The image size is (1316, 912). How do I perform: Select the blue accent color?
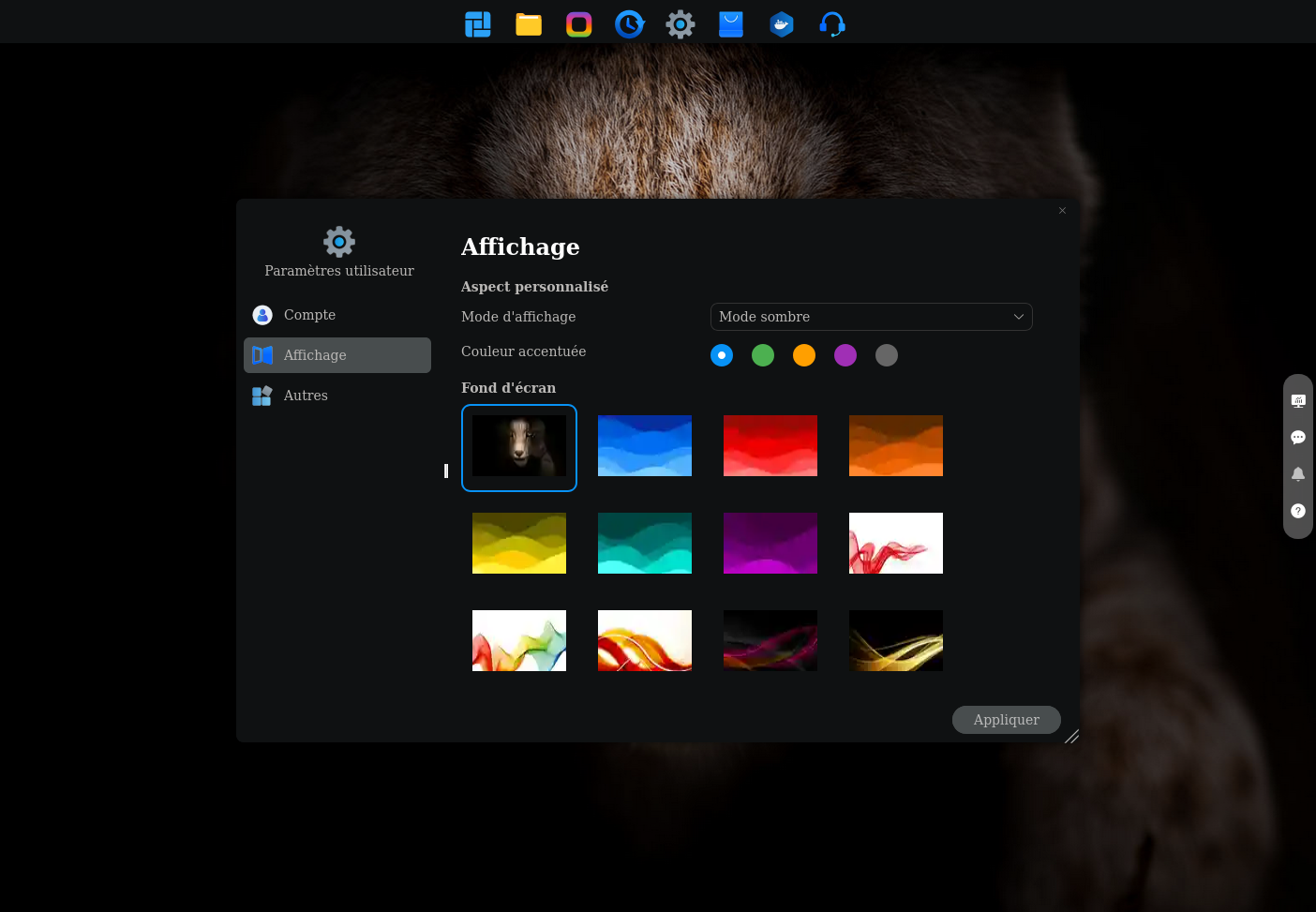[722, 355]
